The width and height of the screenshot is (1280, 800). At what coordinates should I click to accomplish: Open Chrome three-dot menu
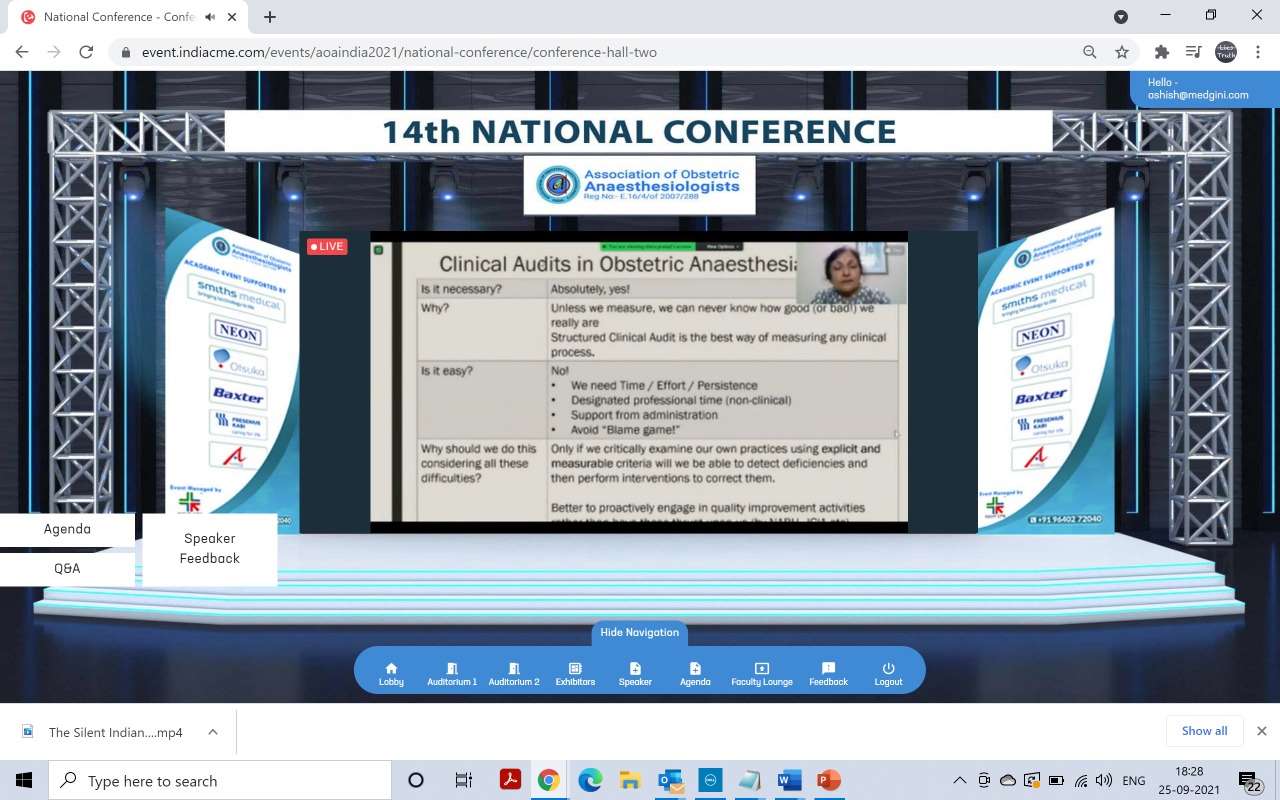(1257, 52)
